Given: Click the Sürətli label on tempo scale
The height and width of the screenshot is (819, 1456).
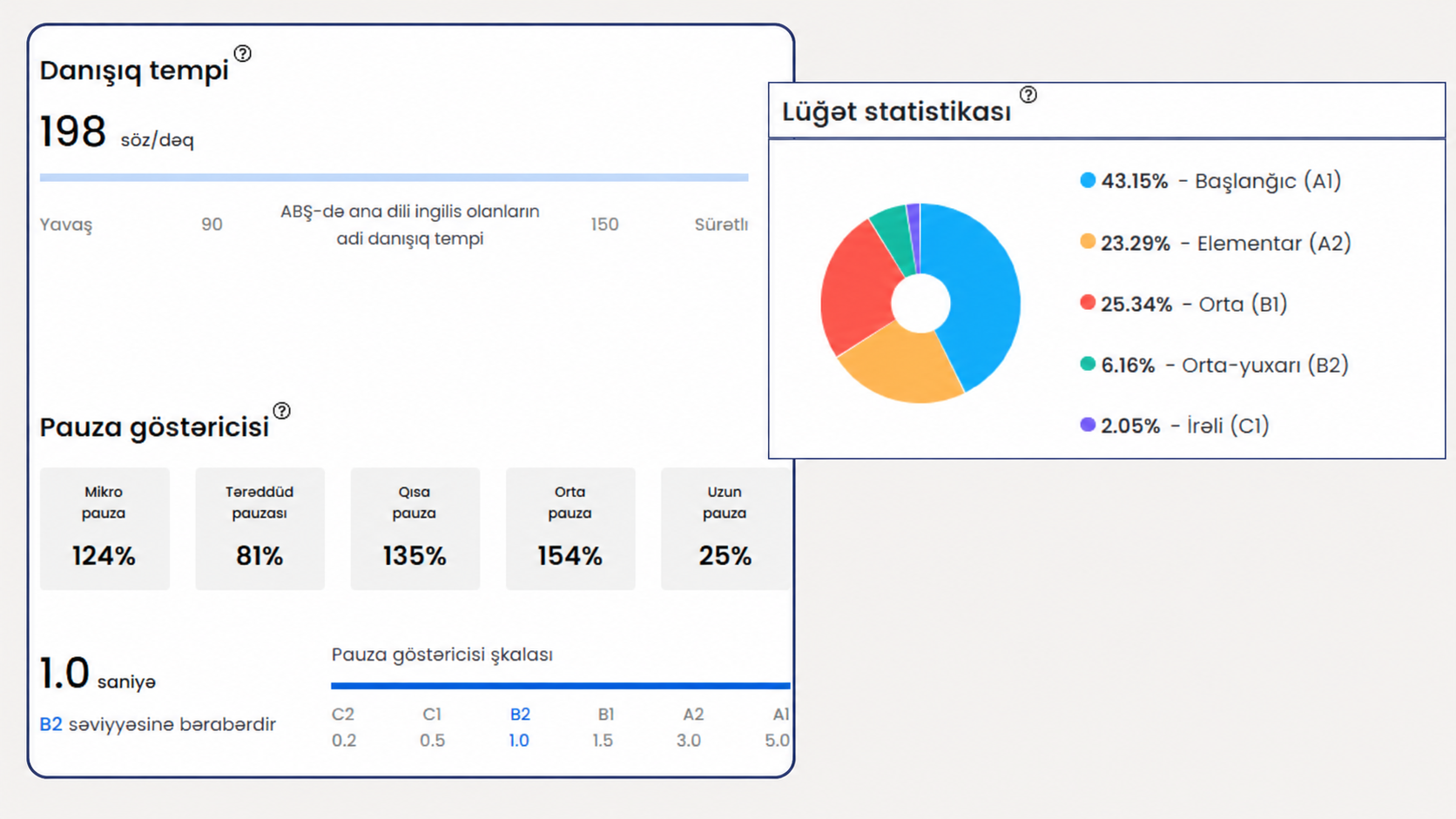Looking at the screenshot, I should tap(721, 225).
